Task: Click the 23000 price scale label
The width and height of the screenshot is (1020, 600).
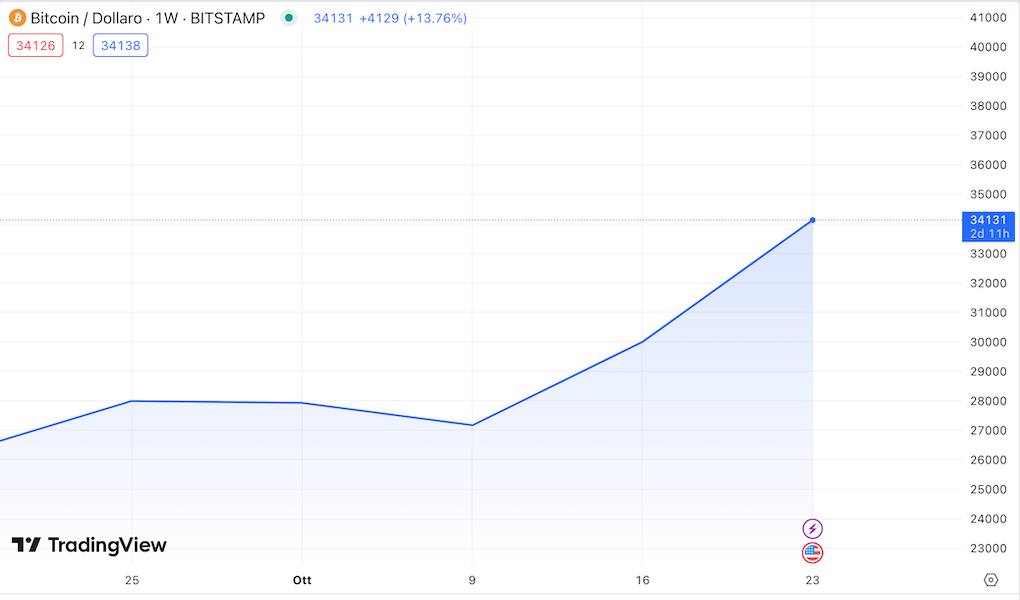Action: [988, 548]
